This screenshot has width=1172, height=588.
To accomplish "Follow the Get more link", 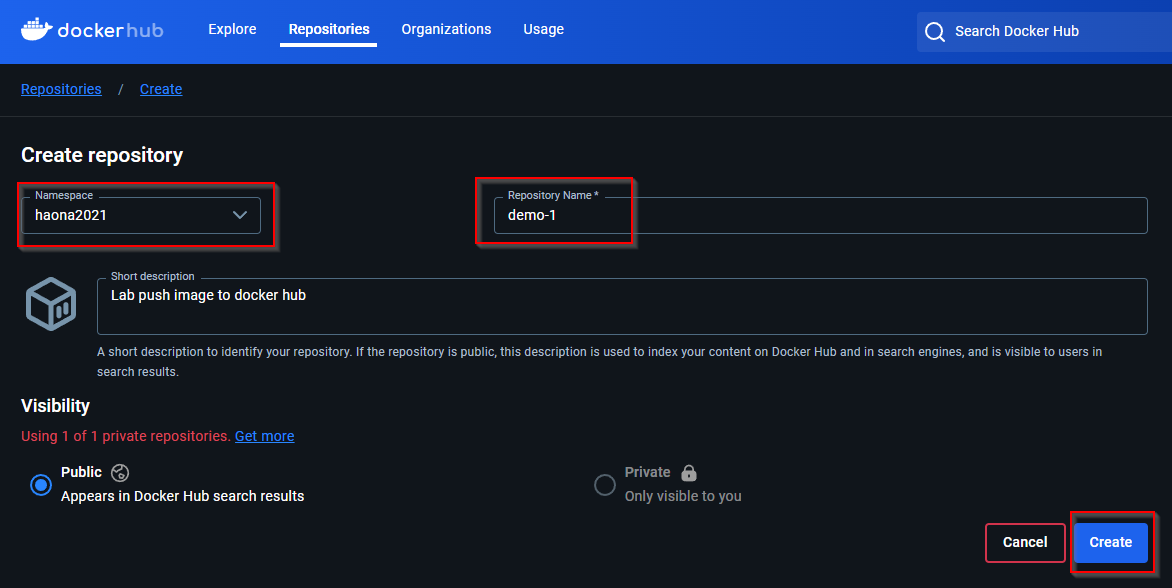I will coord(265,436).
